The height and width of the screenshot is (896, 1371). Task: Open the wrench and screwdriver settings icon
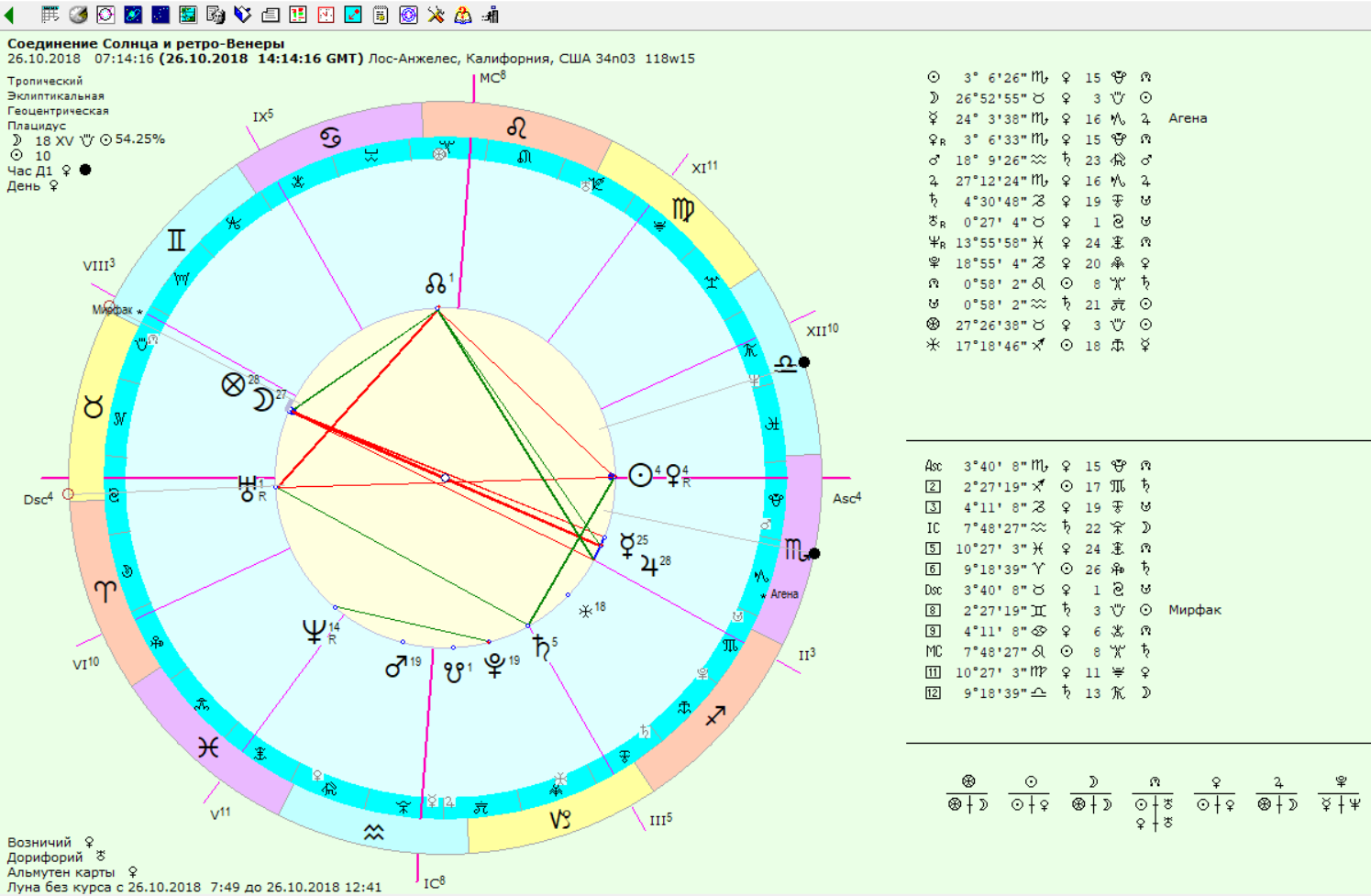pyautogui.click(x=436, y=15)
